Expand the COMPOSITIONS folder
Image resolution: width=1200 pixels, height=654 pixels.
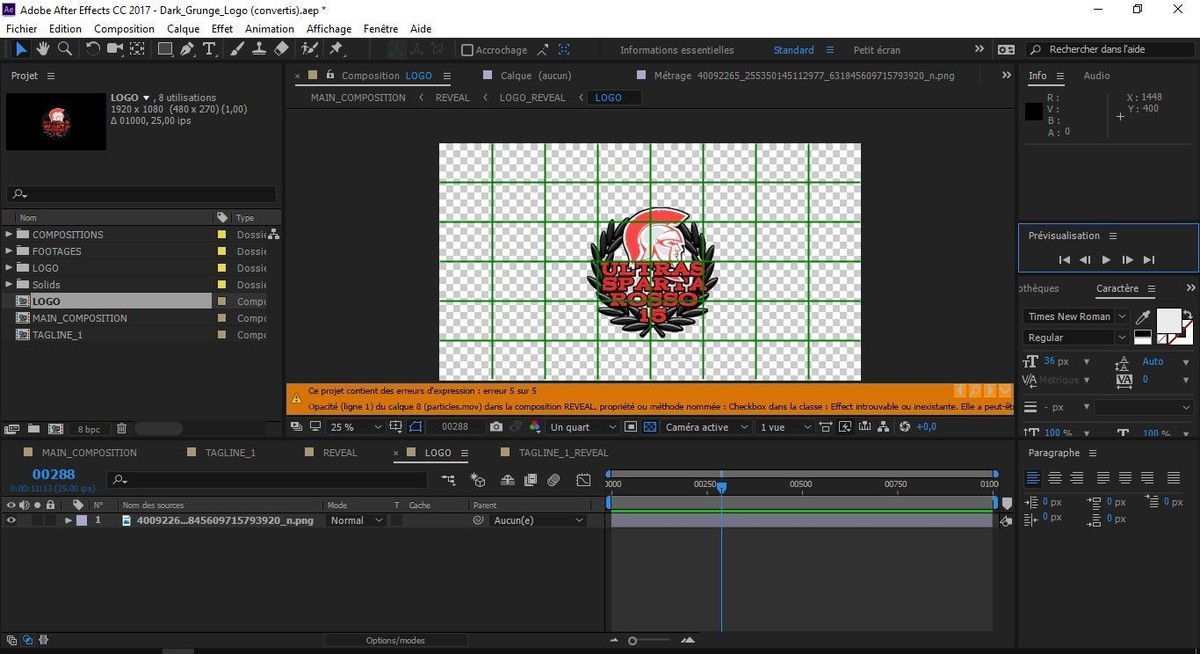[x=10, y=235]
